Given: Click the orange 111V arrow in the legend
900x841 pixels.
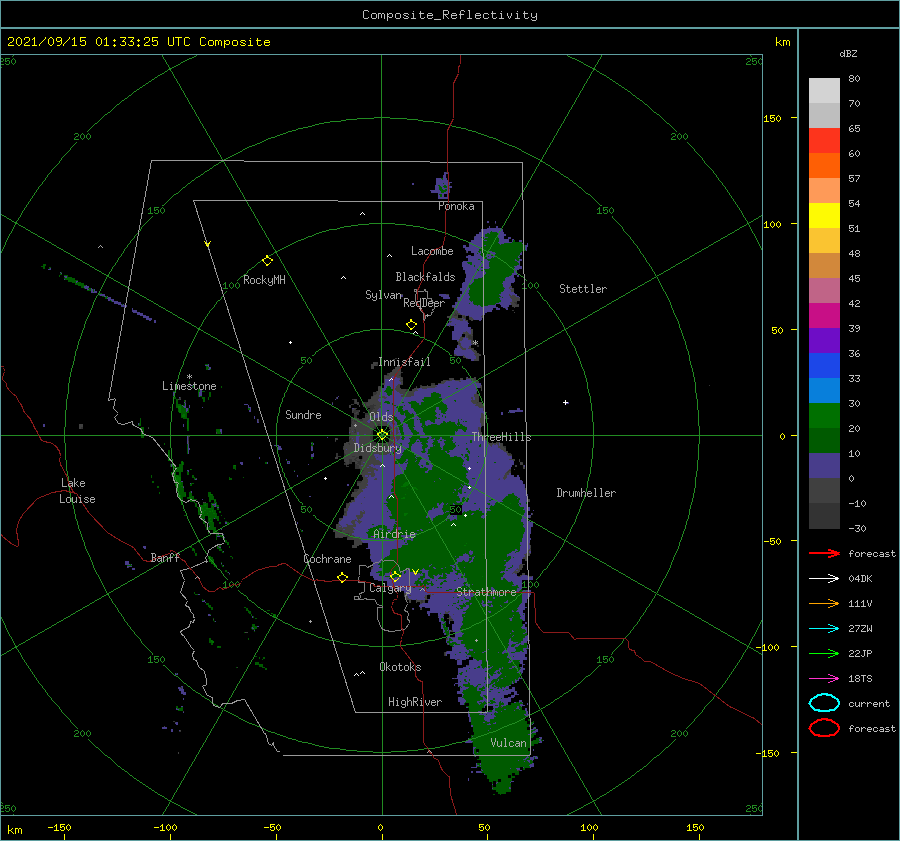Looking at the screenshot, I should [x=824, y=603].
